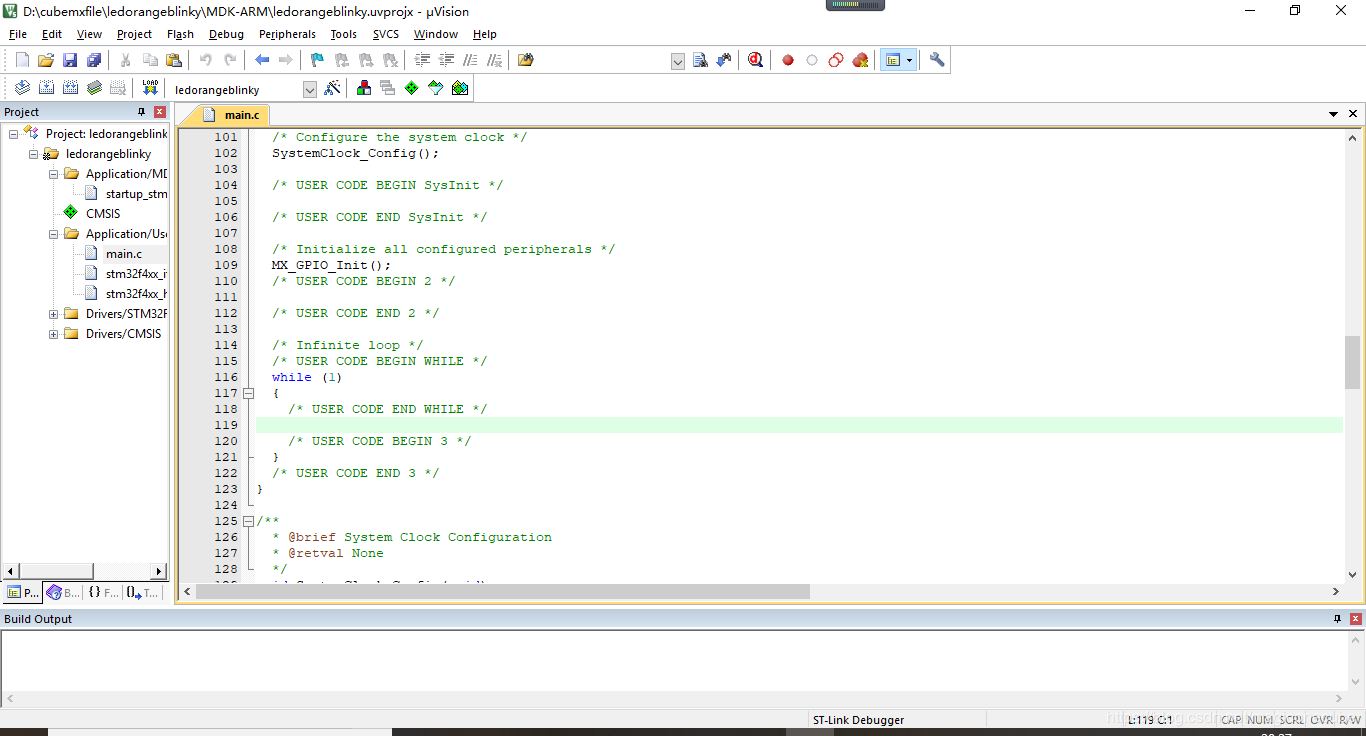Insert a bookmark using the flag icon
The width and height of the screenshot is (1366, 736).
pyautogui.click(x=317, y=60)
